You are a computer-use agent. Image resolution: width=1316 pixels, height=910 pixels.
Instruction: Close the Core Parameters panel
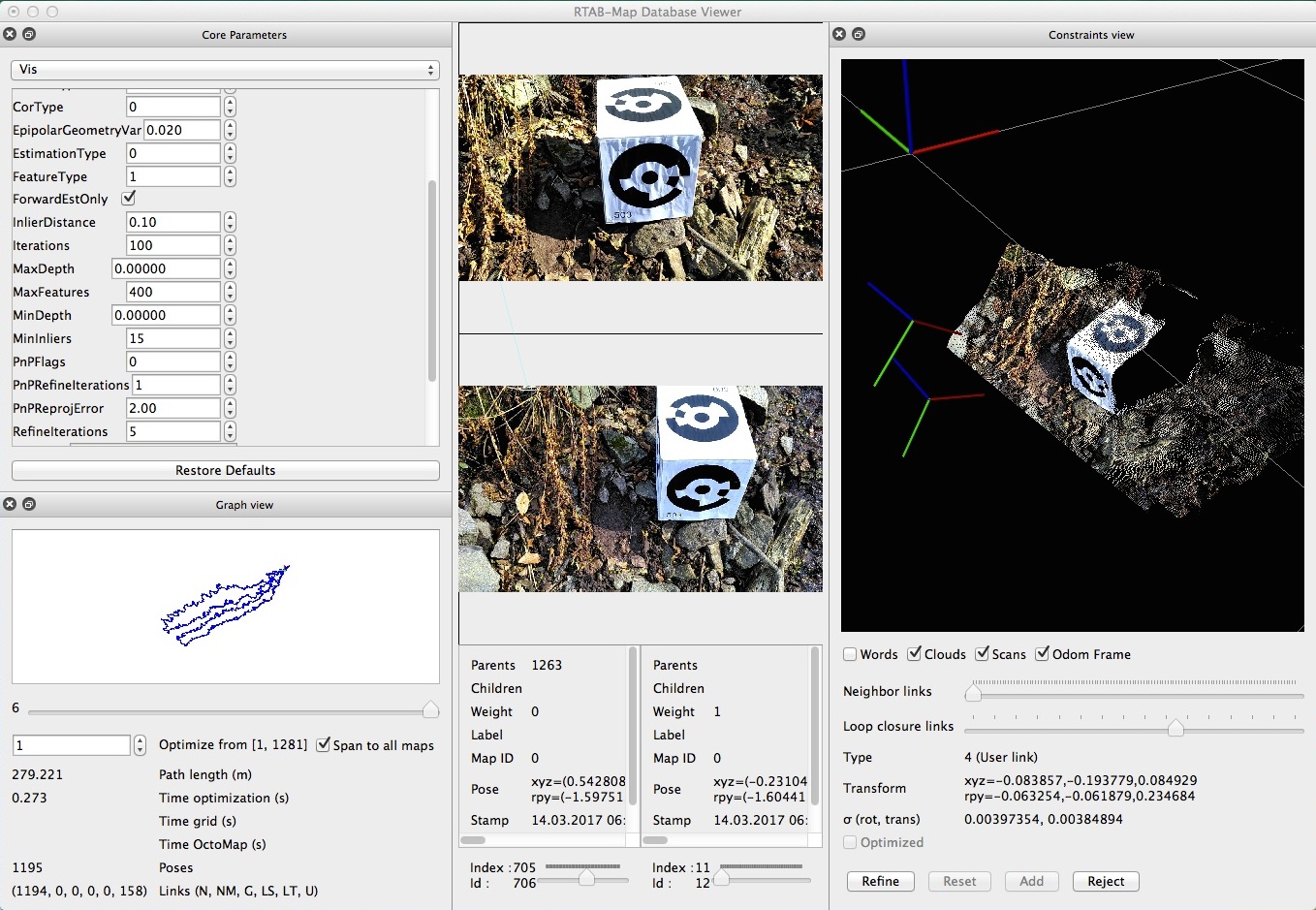click(x=10, y=34)
